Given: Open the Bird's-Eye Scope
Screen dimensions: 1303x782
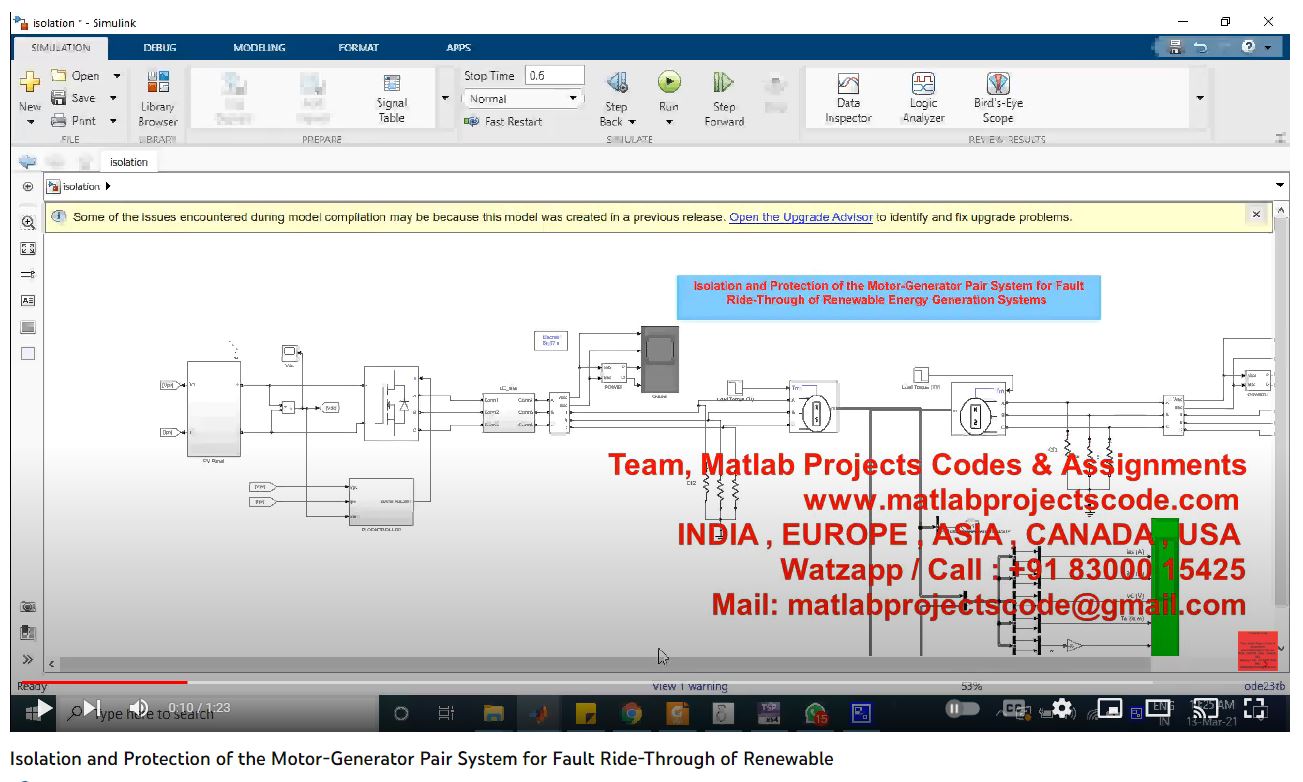Looking at the screenshot, I should pyautogui.click(x=998, y=98).
